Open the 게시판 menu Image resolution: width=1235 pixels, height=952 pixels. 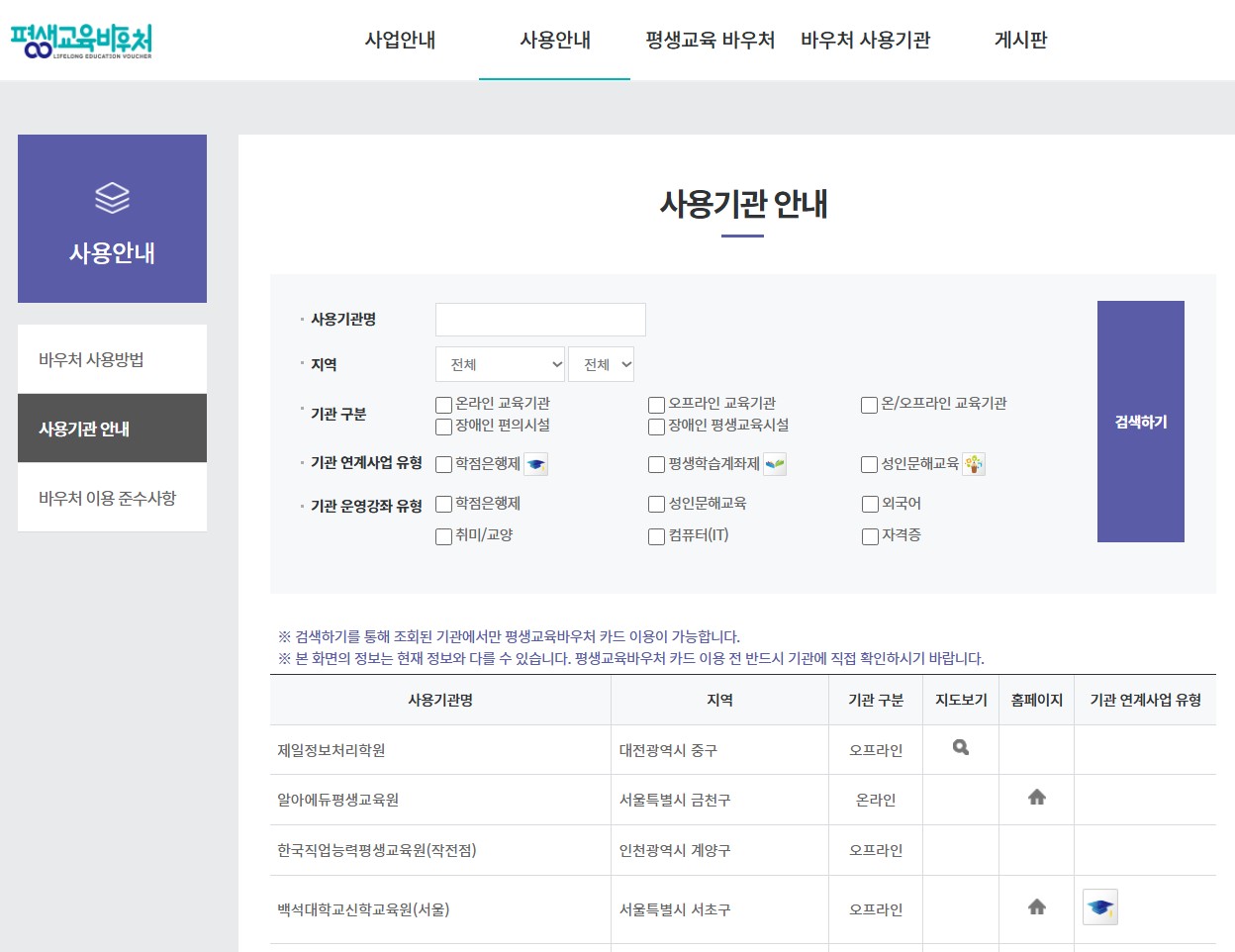point(1020,41)
